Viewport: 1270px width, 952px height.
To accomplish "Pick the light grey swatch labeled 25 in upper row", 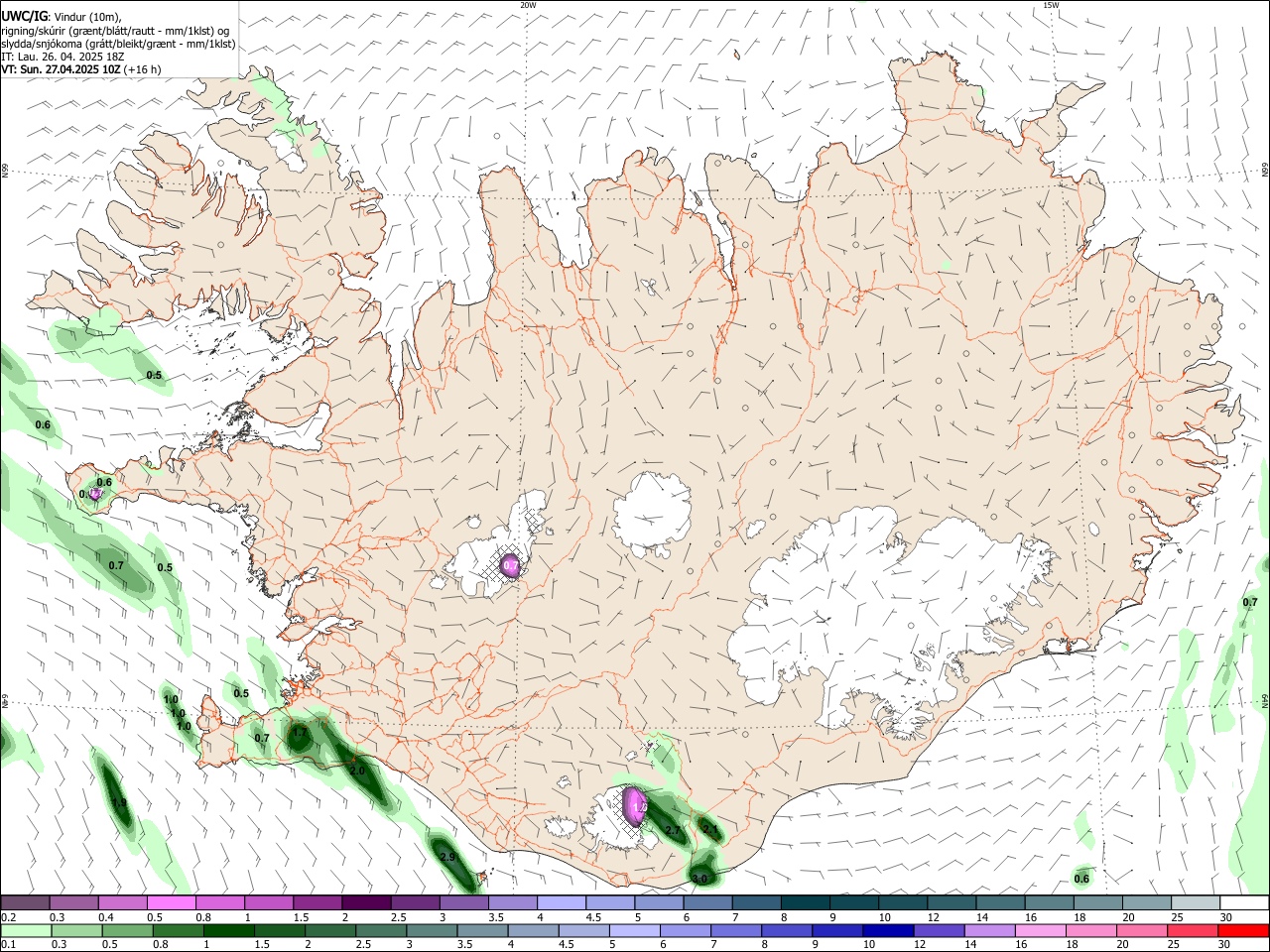I will [x=1196, y=902].
